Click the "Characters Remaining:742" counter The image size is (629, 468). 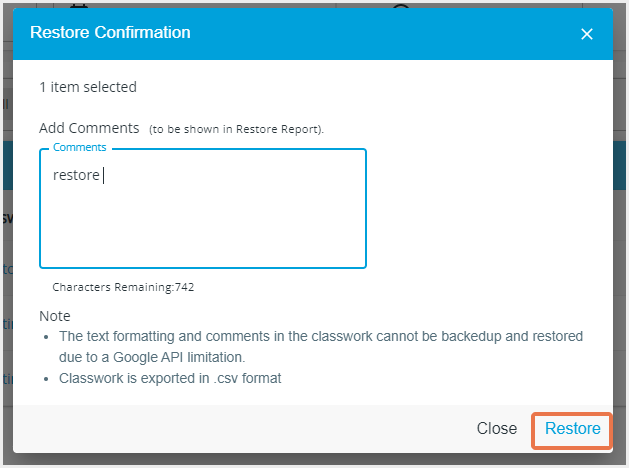coord(123,287)
